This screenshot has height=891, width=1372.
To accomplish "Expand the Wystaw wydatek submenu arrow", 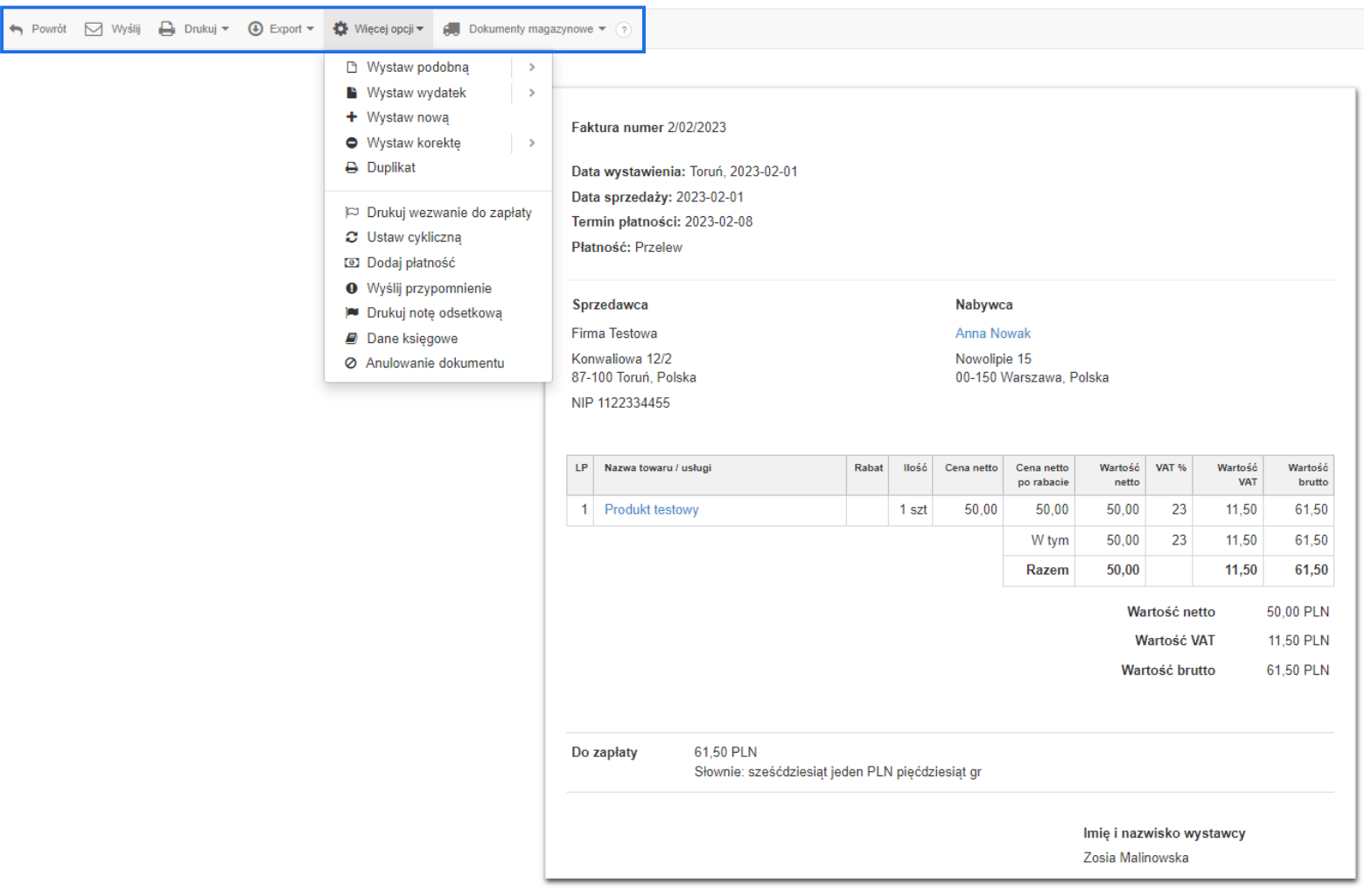I will pyautogui.click(x=532, y=93).
